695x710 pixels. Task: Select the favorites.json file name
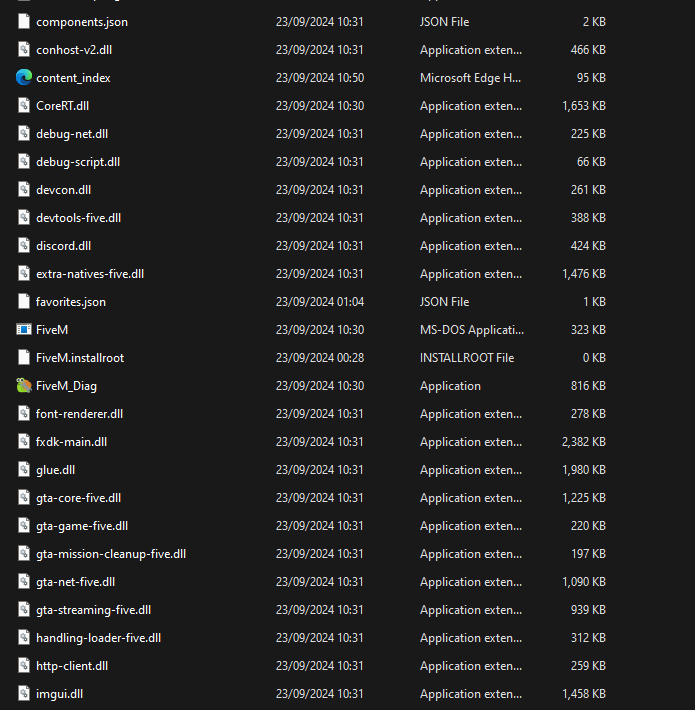(x=71, y=302)
